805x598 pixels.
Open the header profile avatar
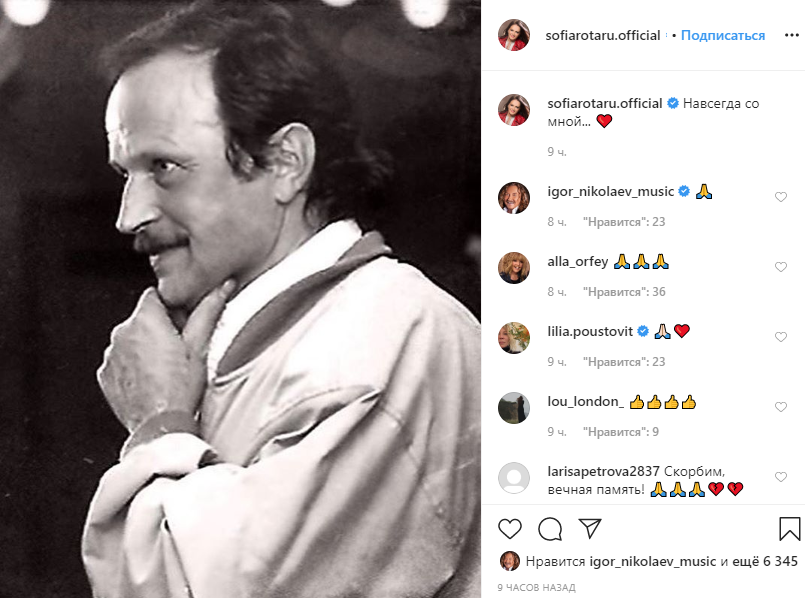click(x=514, y=35)
